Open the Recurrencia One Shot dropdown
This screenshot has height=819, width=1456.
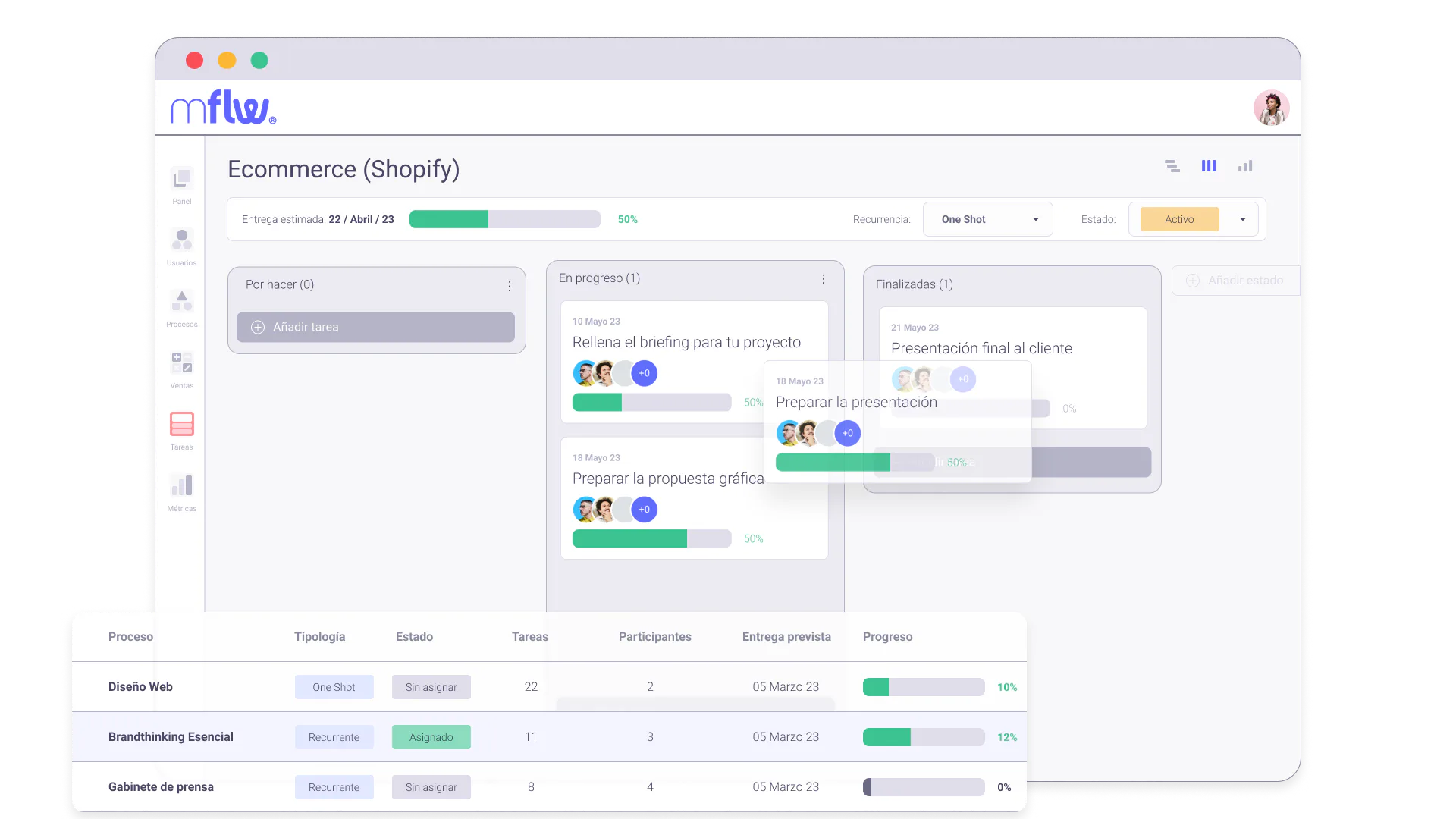(987, 219)
